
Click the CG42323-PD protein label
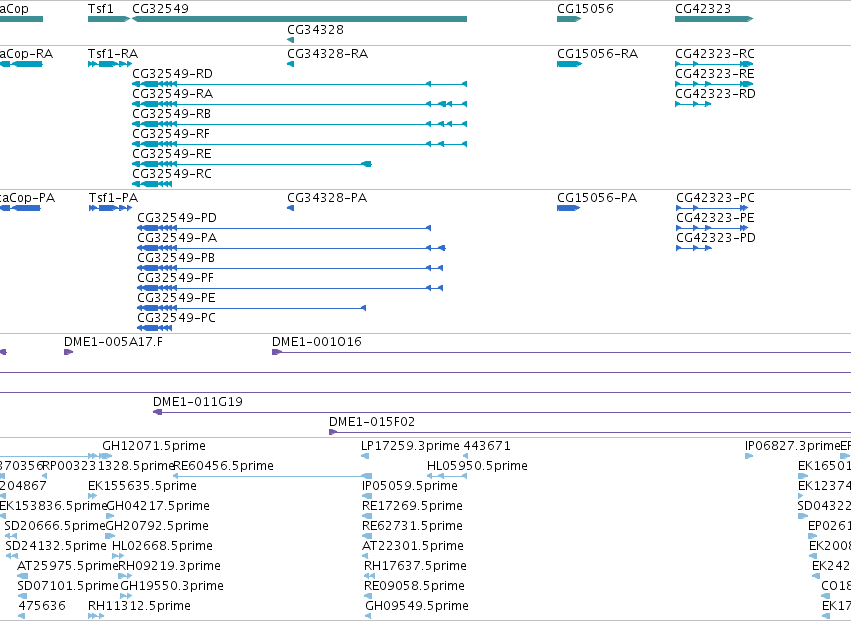tap(716, 238)
